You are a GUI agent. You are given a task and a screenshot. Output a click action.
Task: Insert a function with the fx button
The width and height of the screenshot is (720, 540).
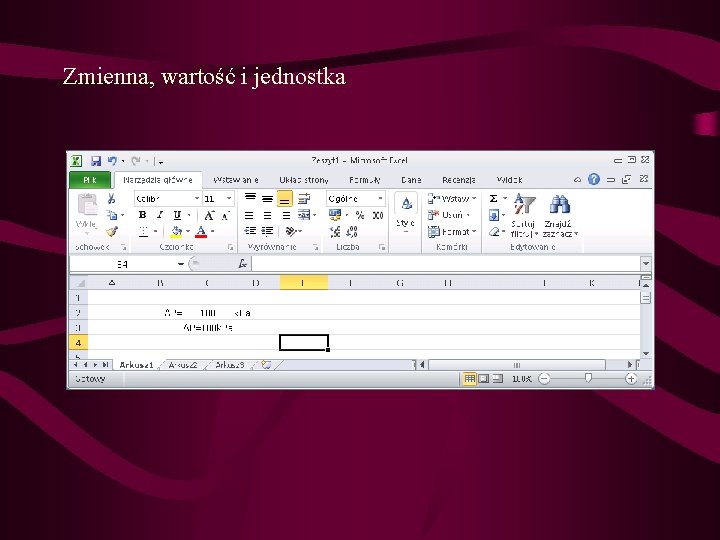coord(242,264)
